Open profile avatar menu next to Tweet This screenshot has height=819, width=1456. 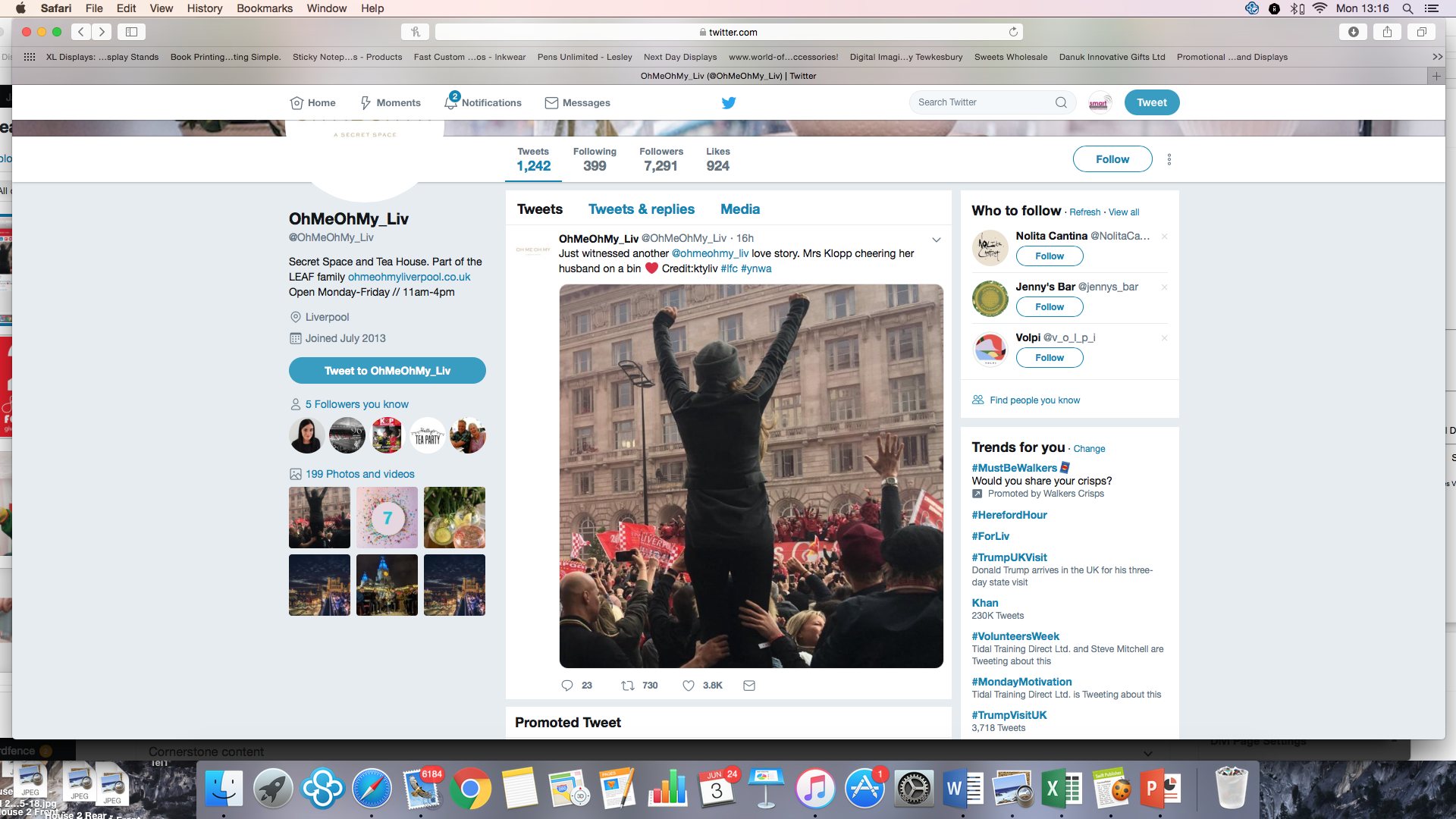tap(1100, 102)
